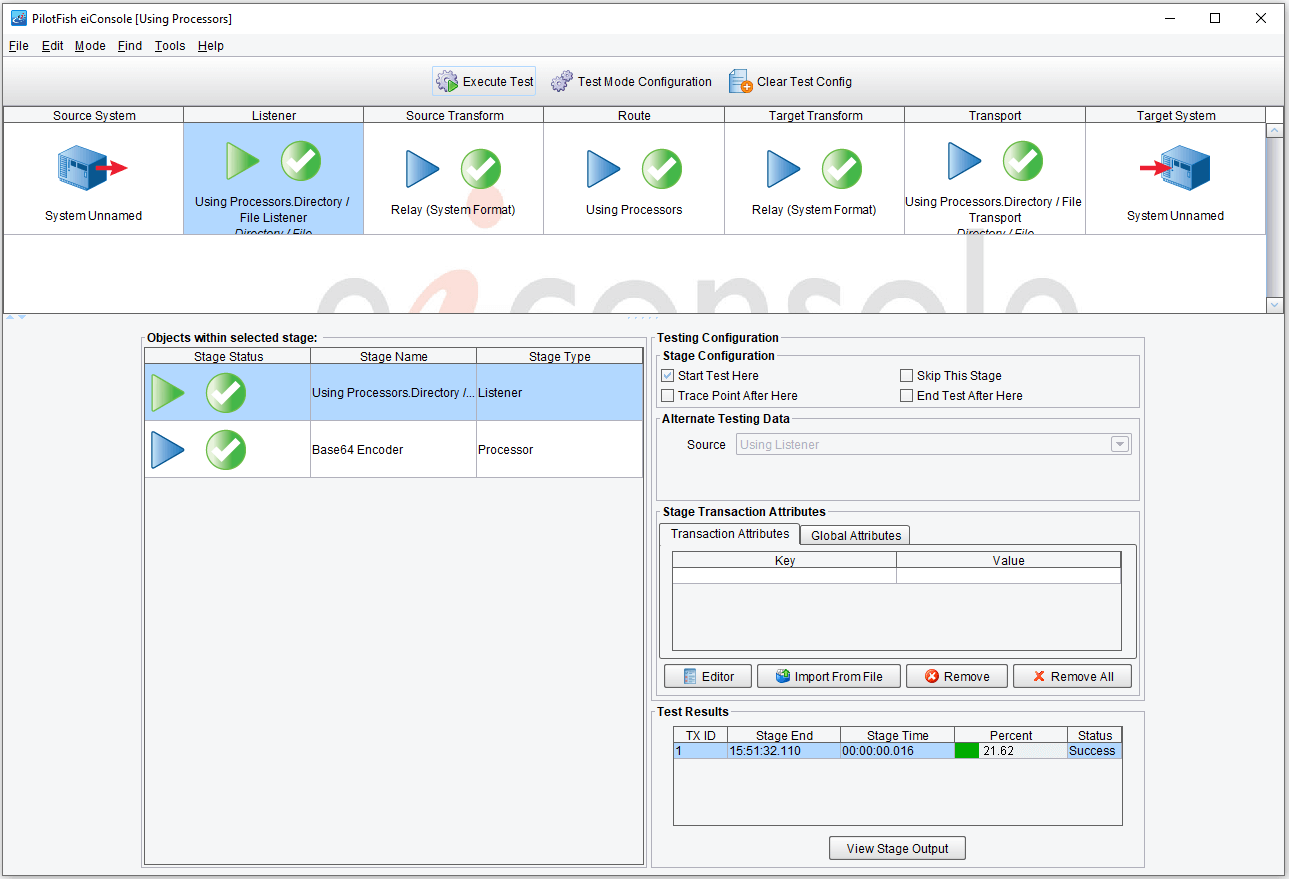Open the File menu
Viewport: 1289px width, 879px height.
[19, 46]
